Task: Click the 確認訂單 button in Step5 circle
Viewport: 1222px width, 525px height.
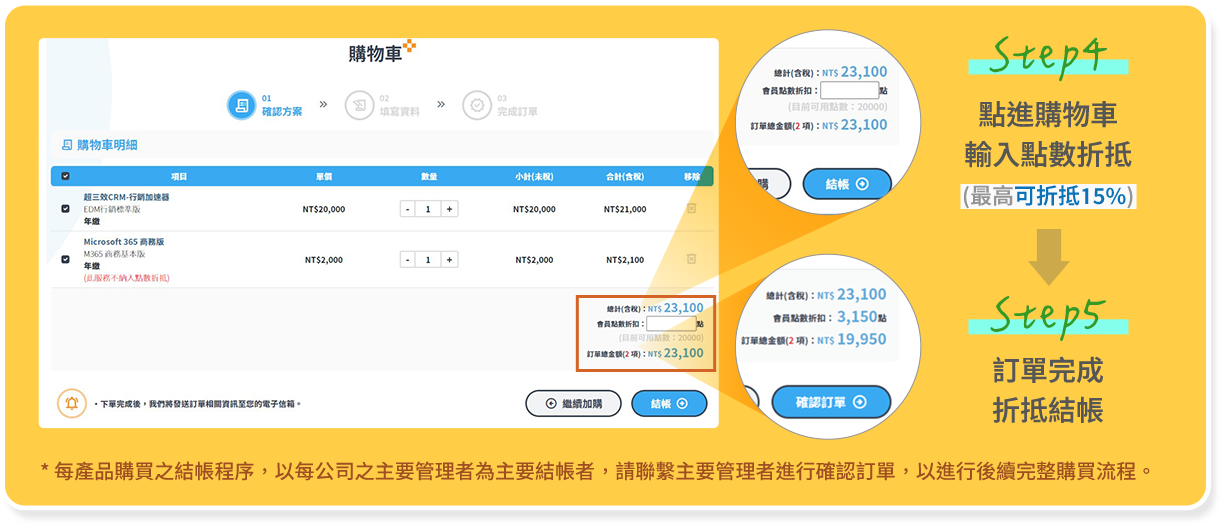Action: point(830,402)
